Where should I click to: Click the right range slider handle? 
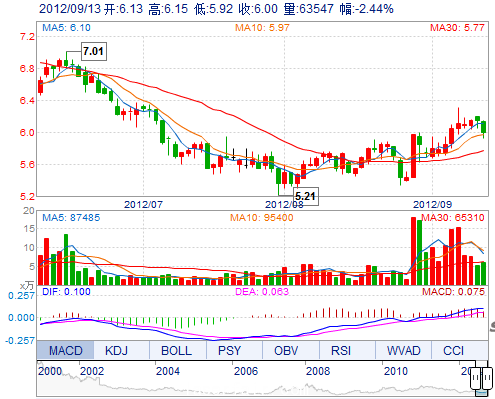click(487, 378)
